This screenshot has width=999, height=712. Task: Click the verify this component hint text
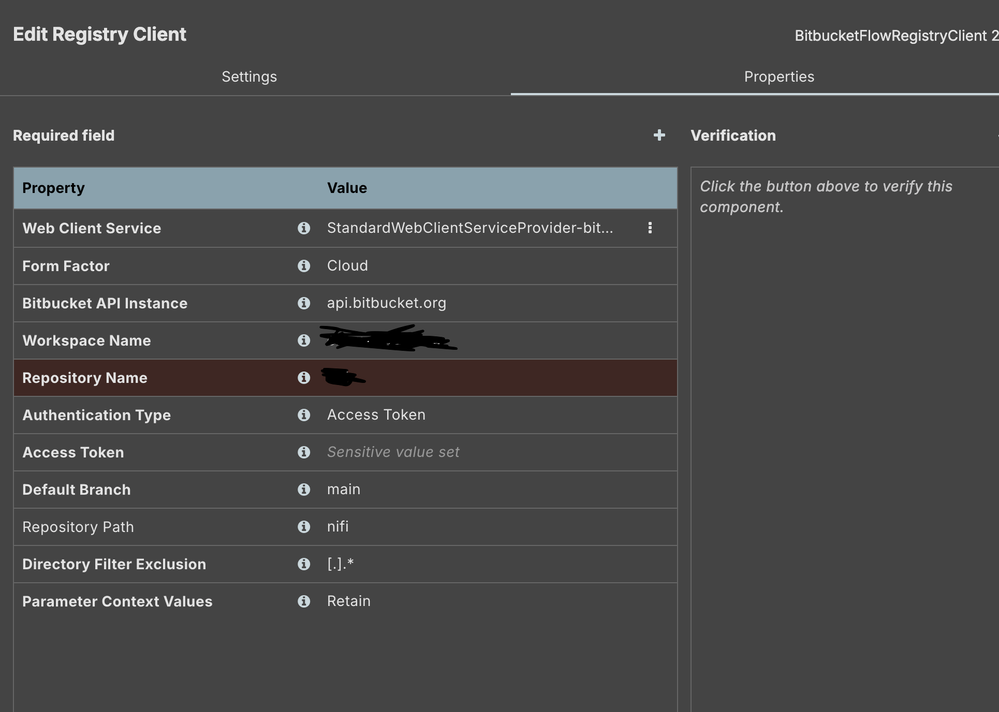pos(826,196)
